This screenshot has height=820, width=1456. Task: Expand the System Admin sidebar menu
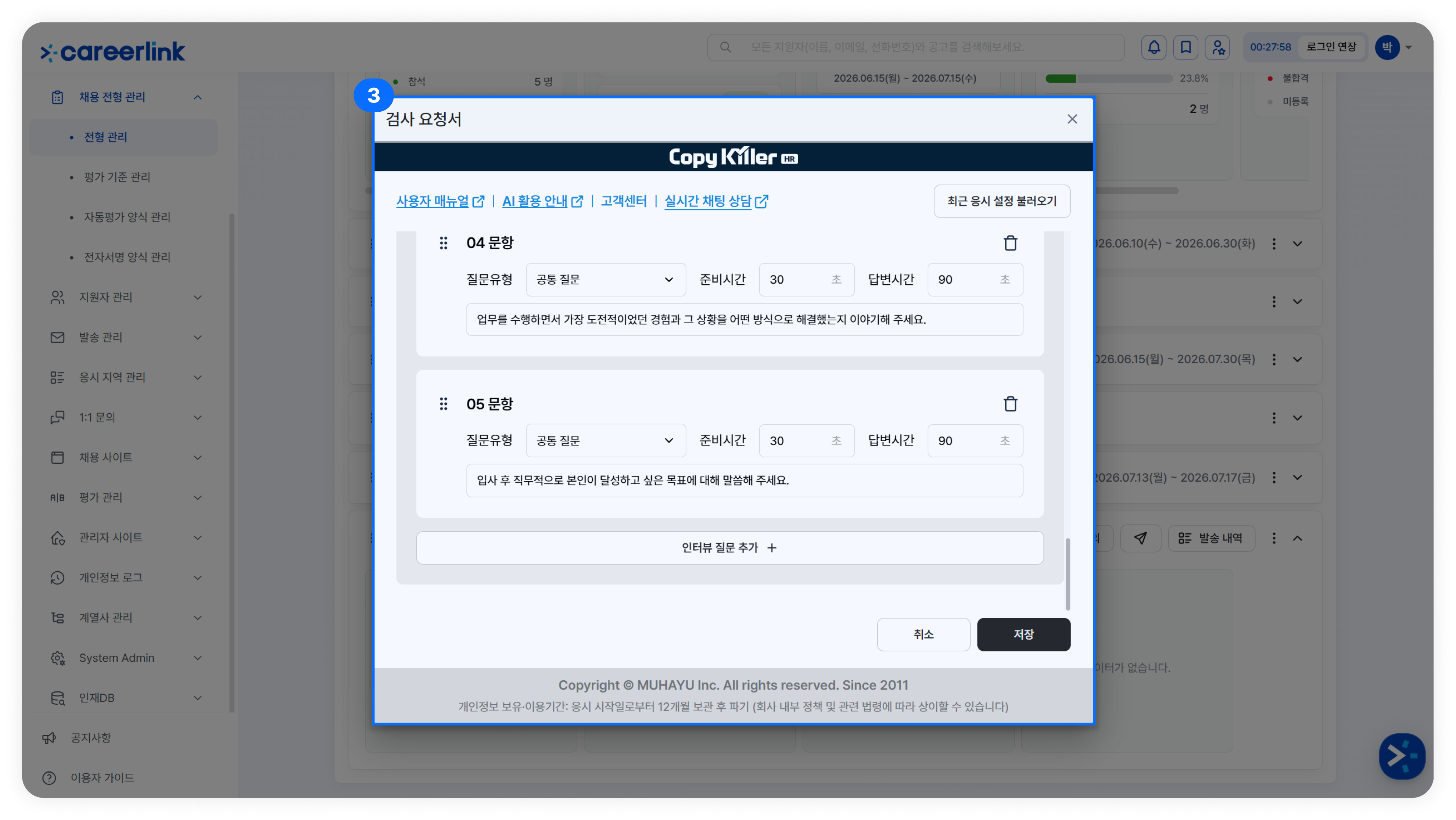click(197, 658)
